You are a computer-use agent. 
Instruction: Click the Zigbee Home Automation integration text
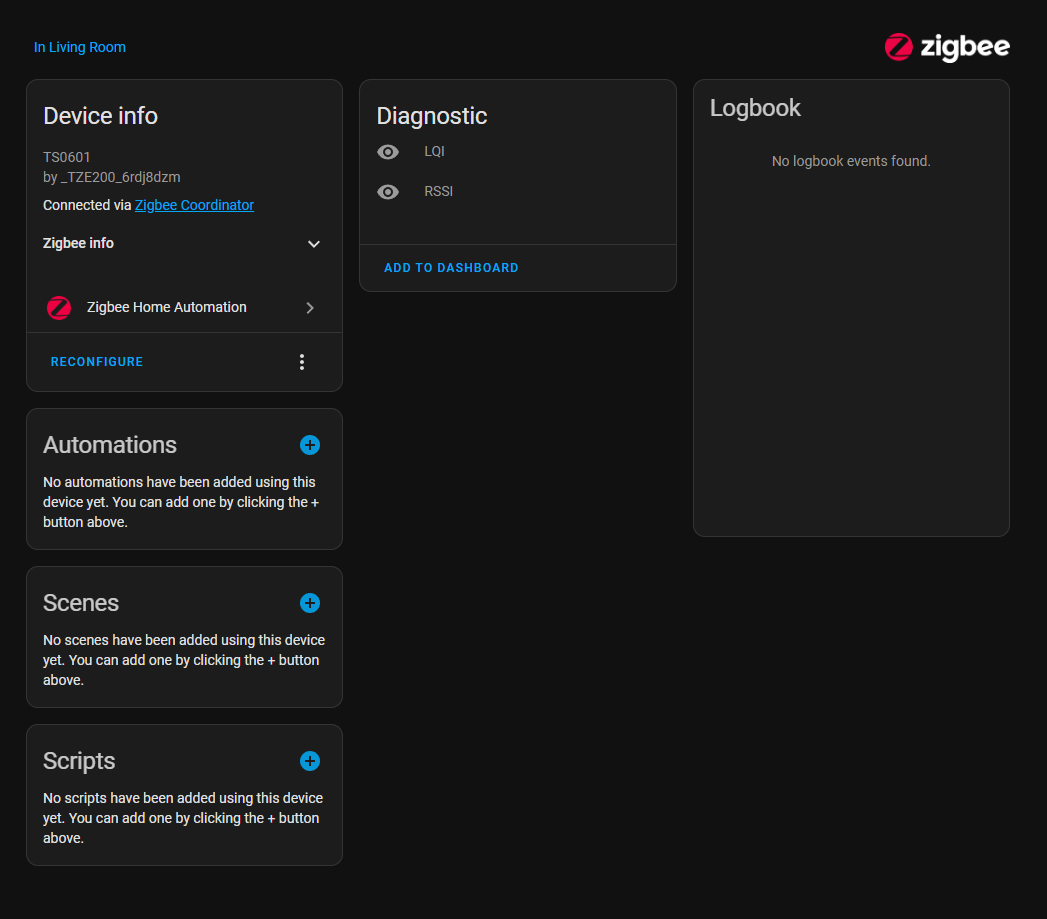167,307
